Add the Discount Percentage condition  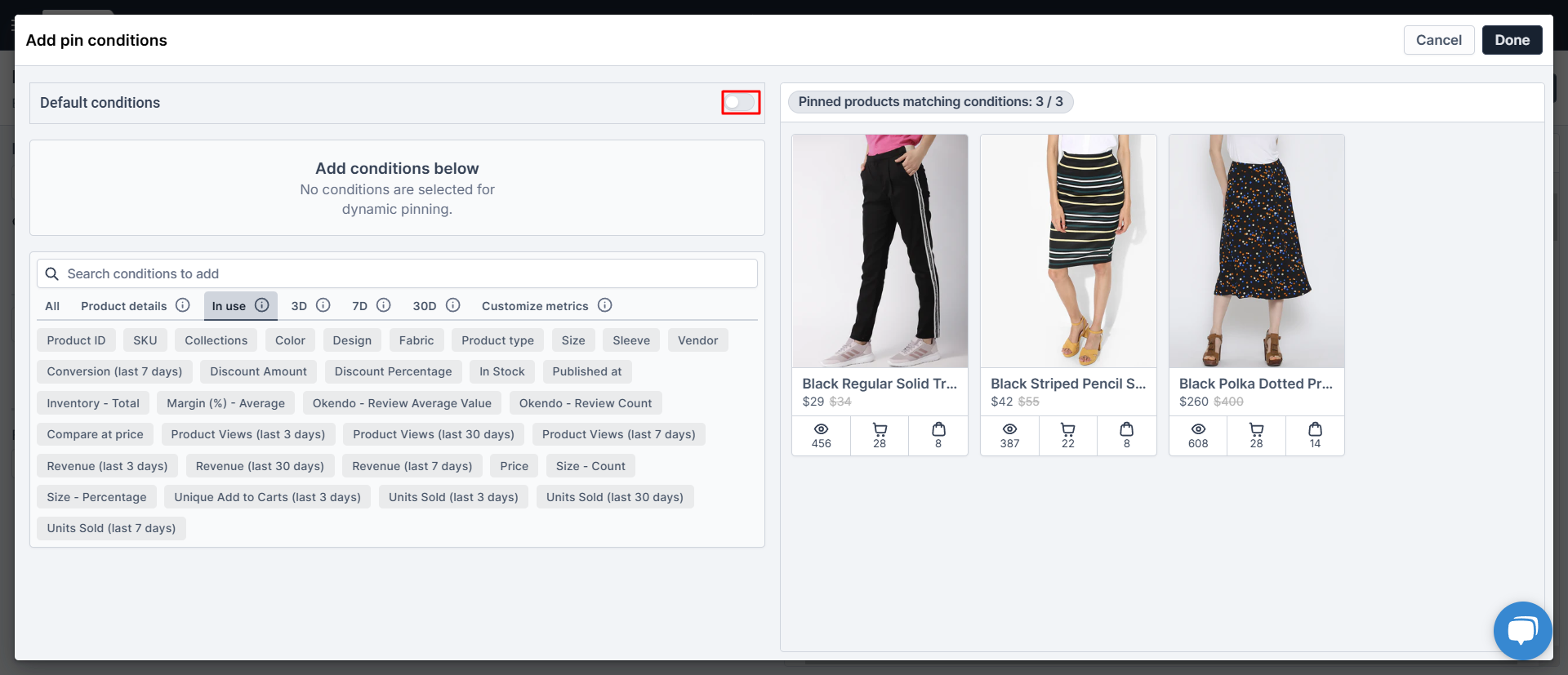coord(393,371)
